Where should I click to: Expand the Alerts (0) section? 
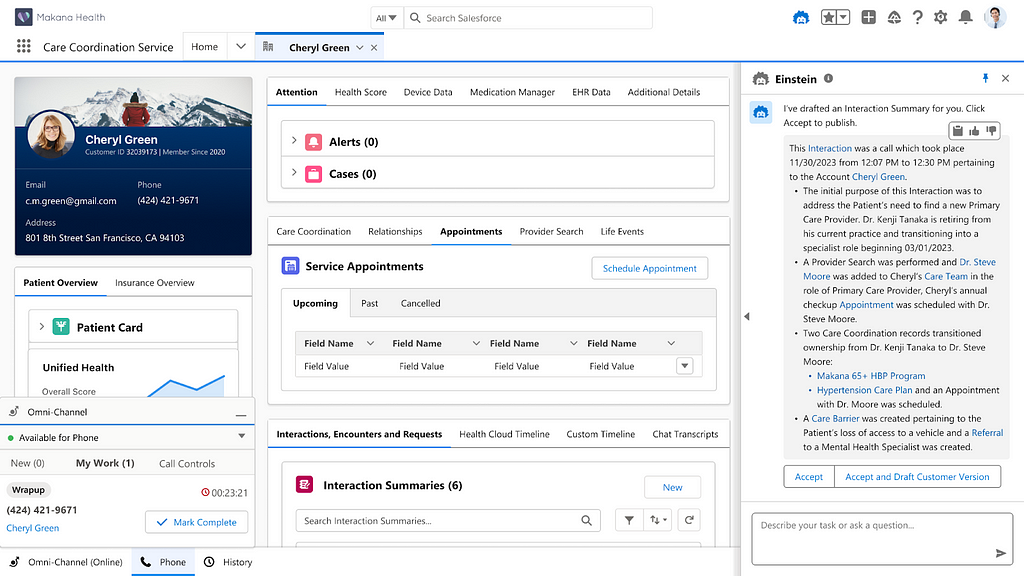click(294, 140)
